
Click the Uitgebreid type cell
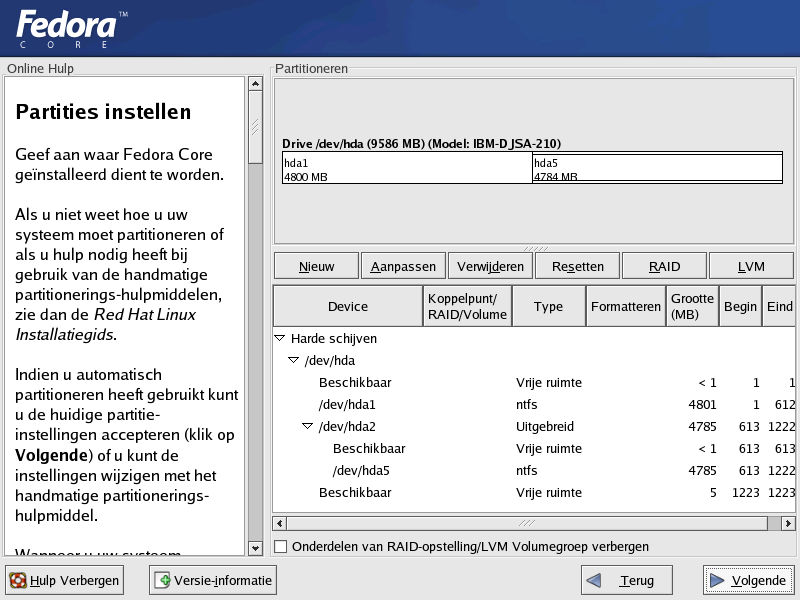[545, 427]
